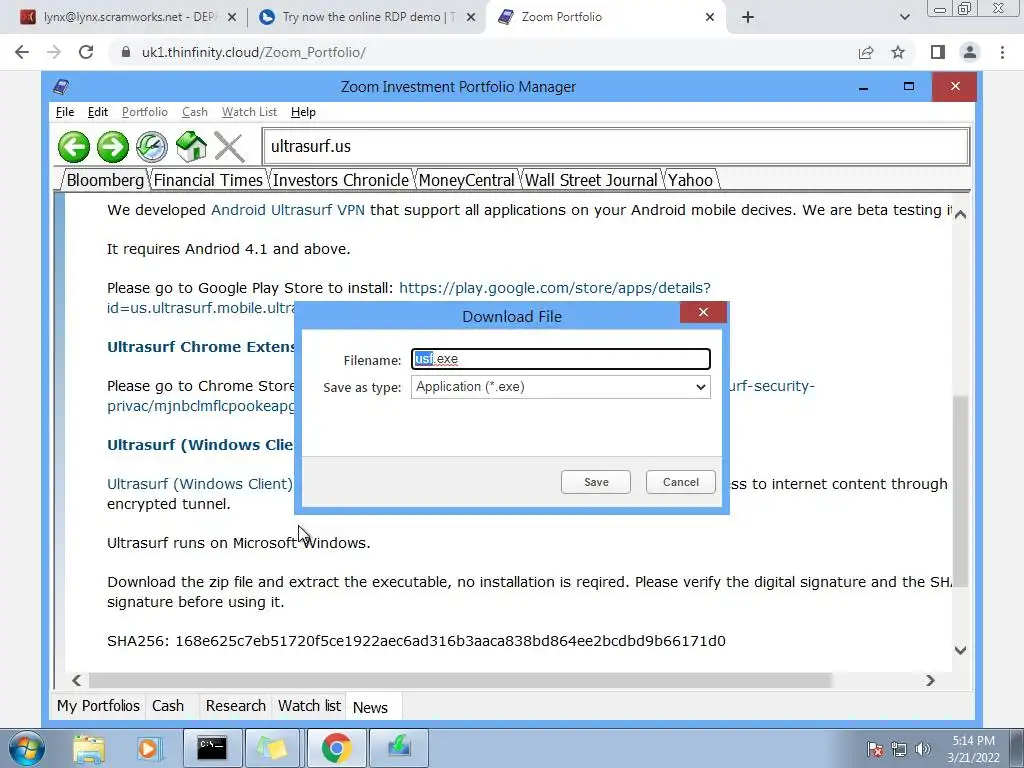Stop loading with the gray X icon
This screenshot has width=1024, height=768.
(229, 147)
